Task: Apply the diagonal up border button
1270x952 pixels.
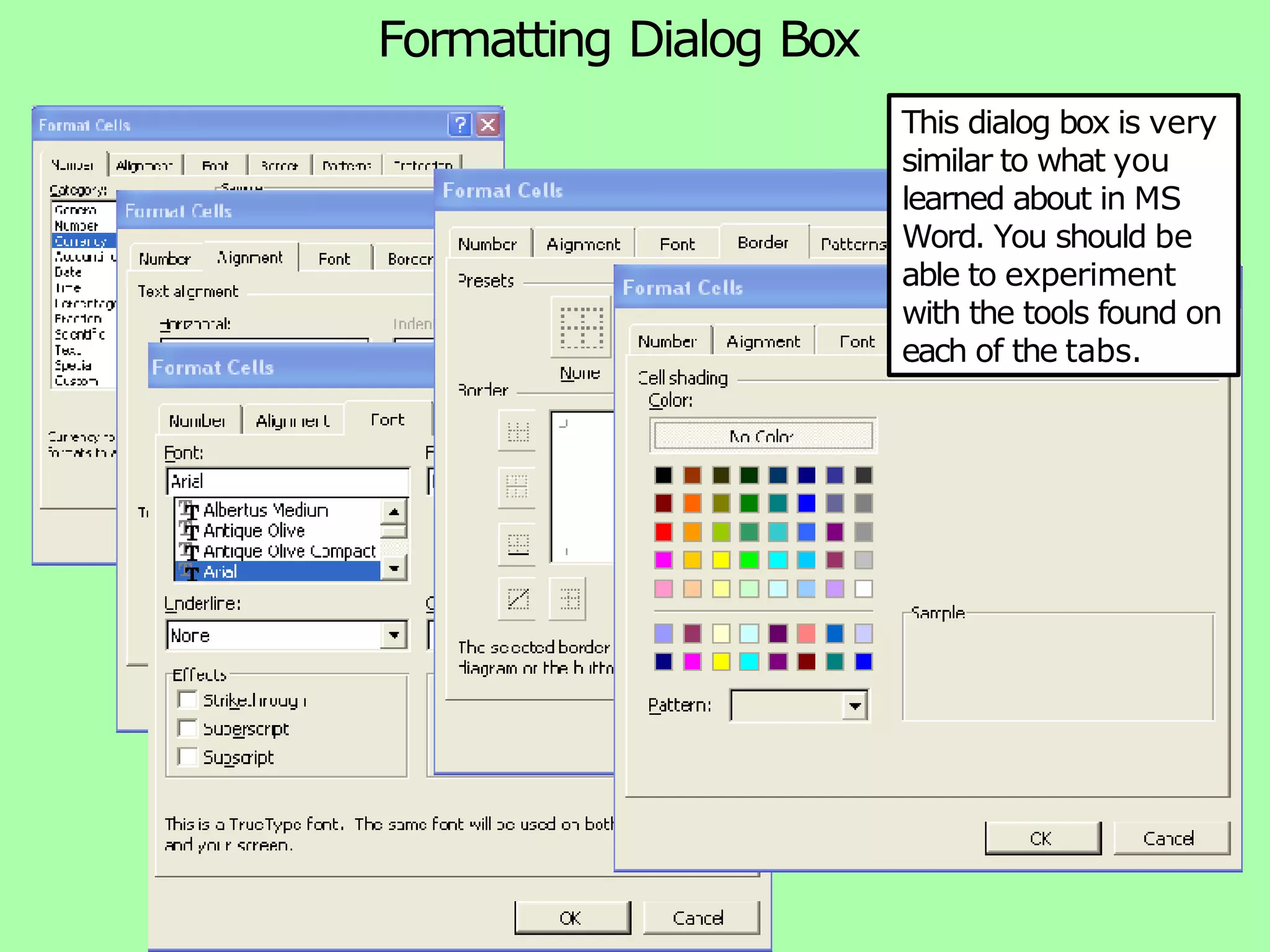Action: pos(517,599)
